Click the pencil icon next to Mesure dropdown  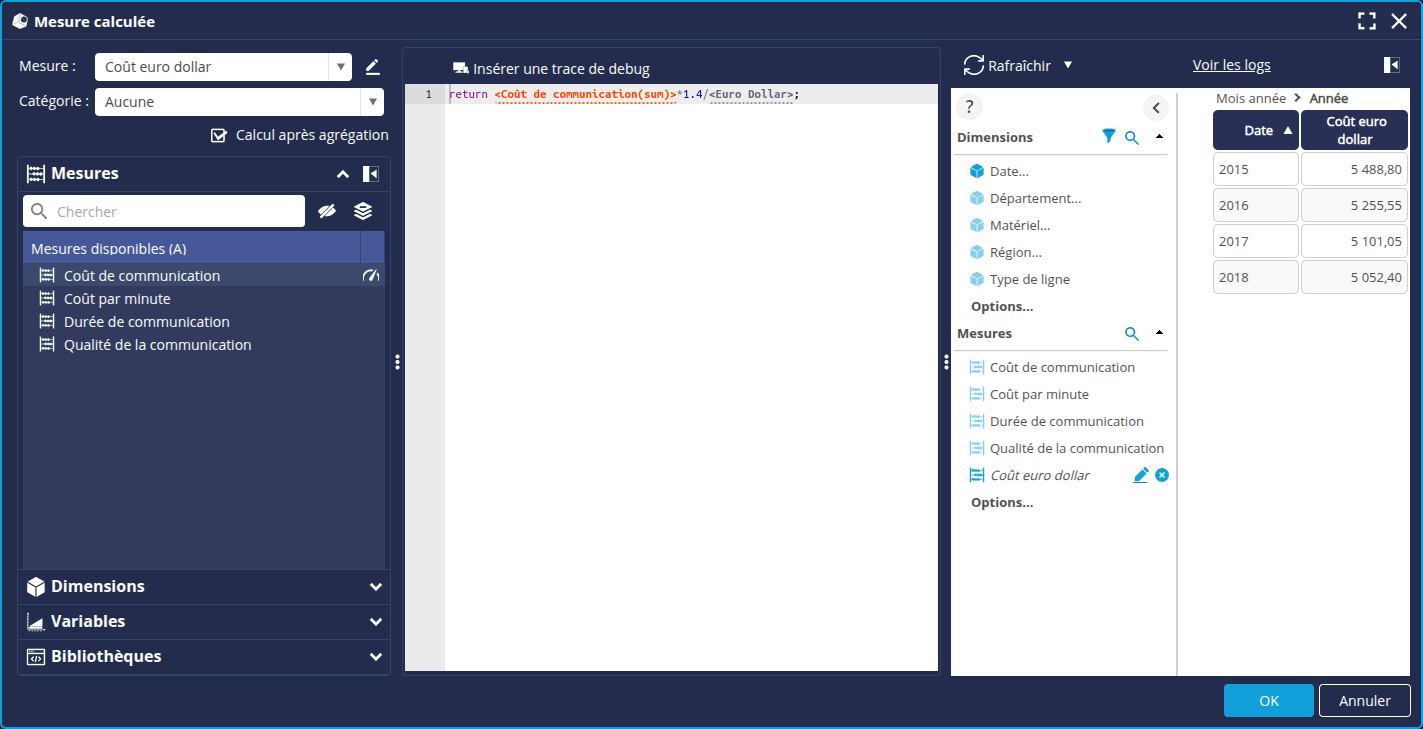(x=372, y=67)
